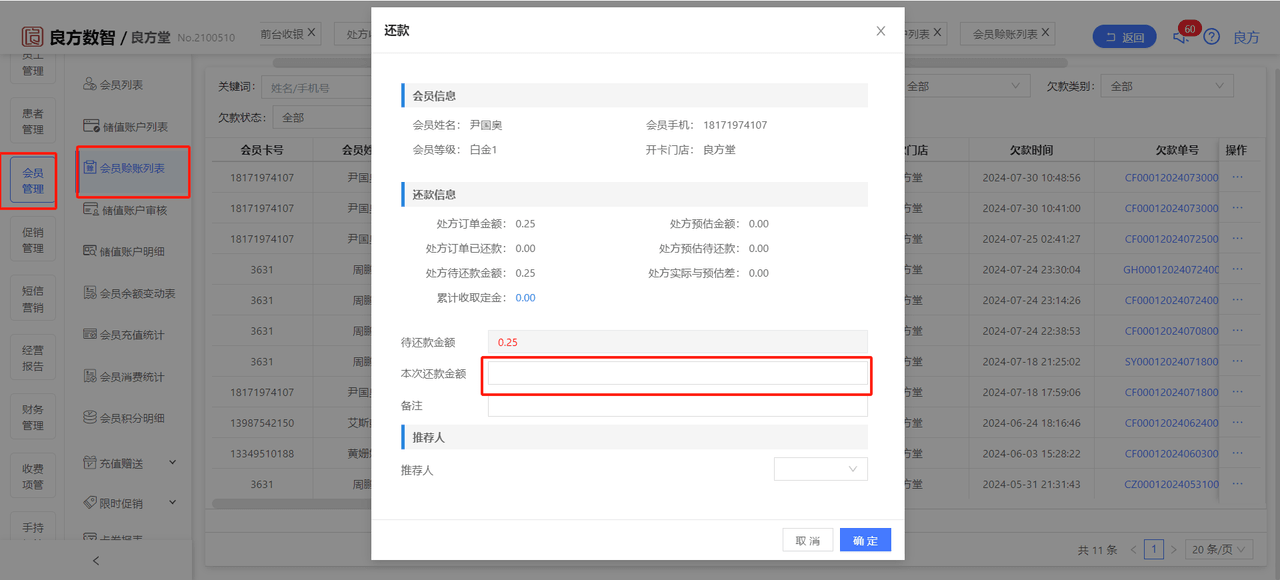Click the 取消 button in the dialog

[x=807, y=540]
